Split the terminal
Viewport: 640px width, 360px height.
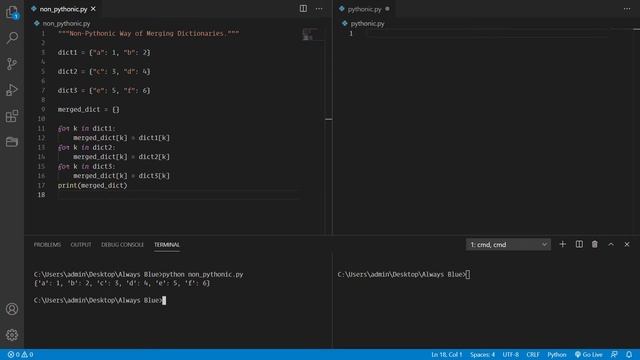tap(579, 244)
